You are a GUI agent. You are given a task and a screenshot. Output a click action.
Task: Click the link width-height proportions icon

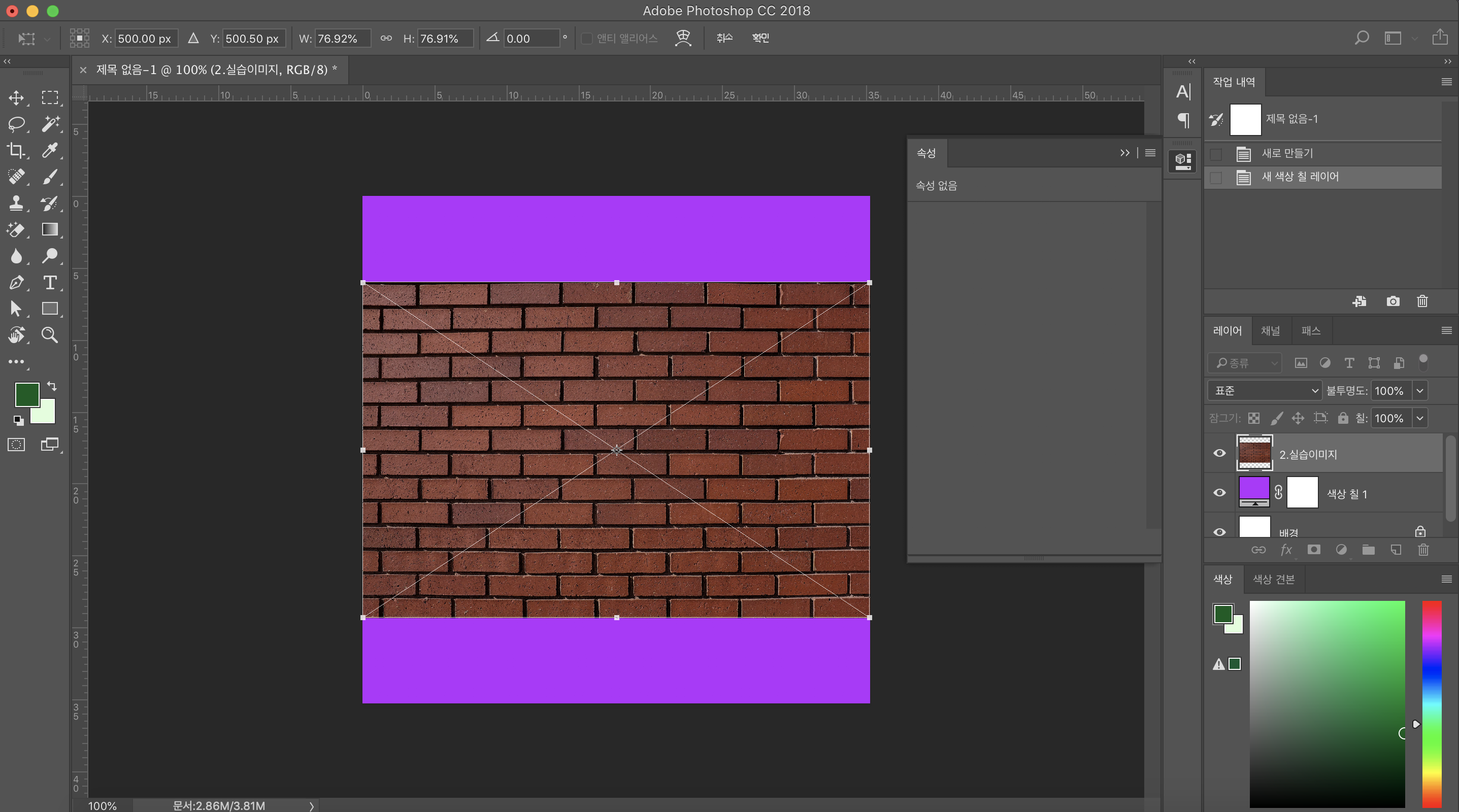[386, 38]
